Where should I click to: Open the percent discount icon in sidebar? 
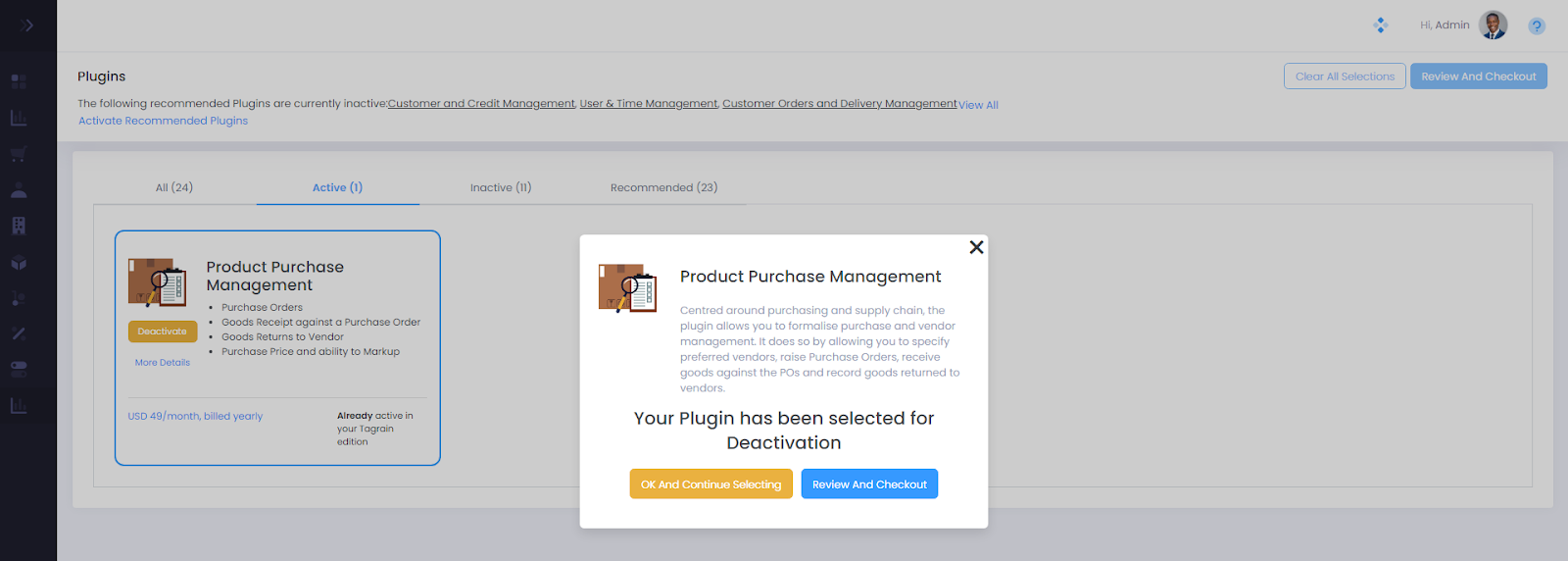19,333
